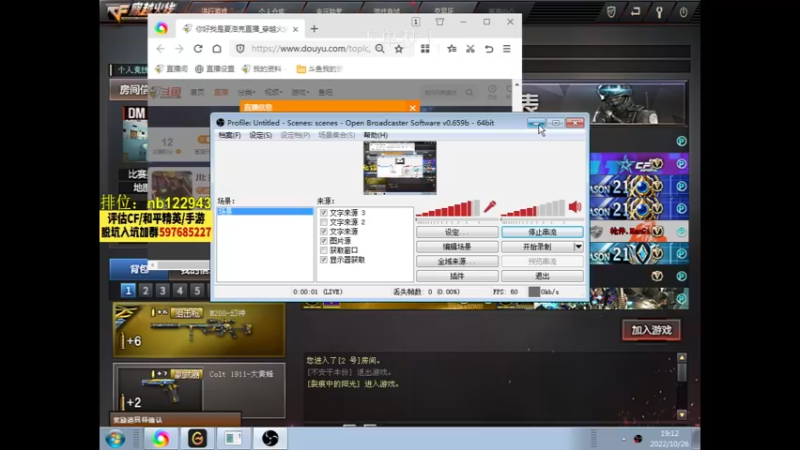The image size is (800, 450).
Task: Open dropdown arrow beside 开始录制
Action: (578, 247)
